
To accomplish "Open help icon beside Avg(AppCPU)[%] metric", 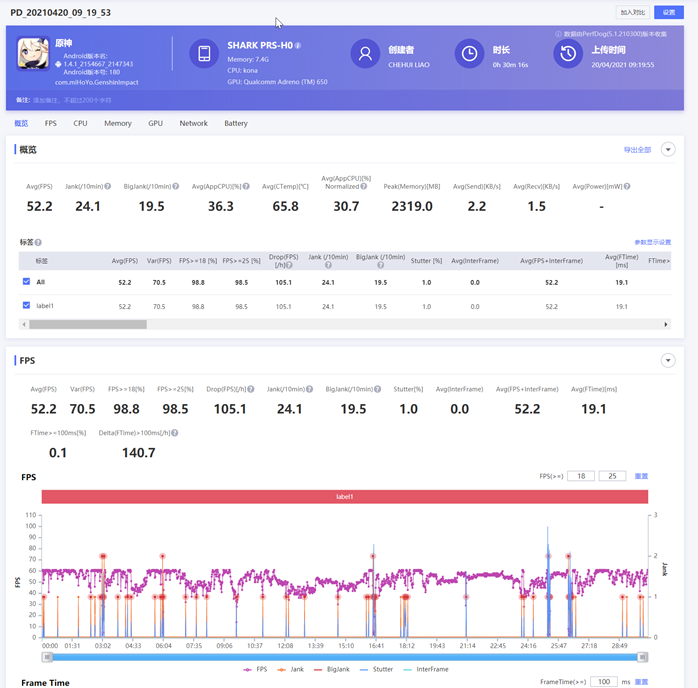I will coord(246,186).
